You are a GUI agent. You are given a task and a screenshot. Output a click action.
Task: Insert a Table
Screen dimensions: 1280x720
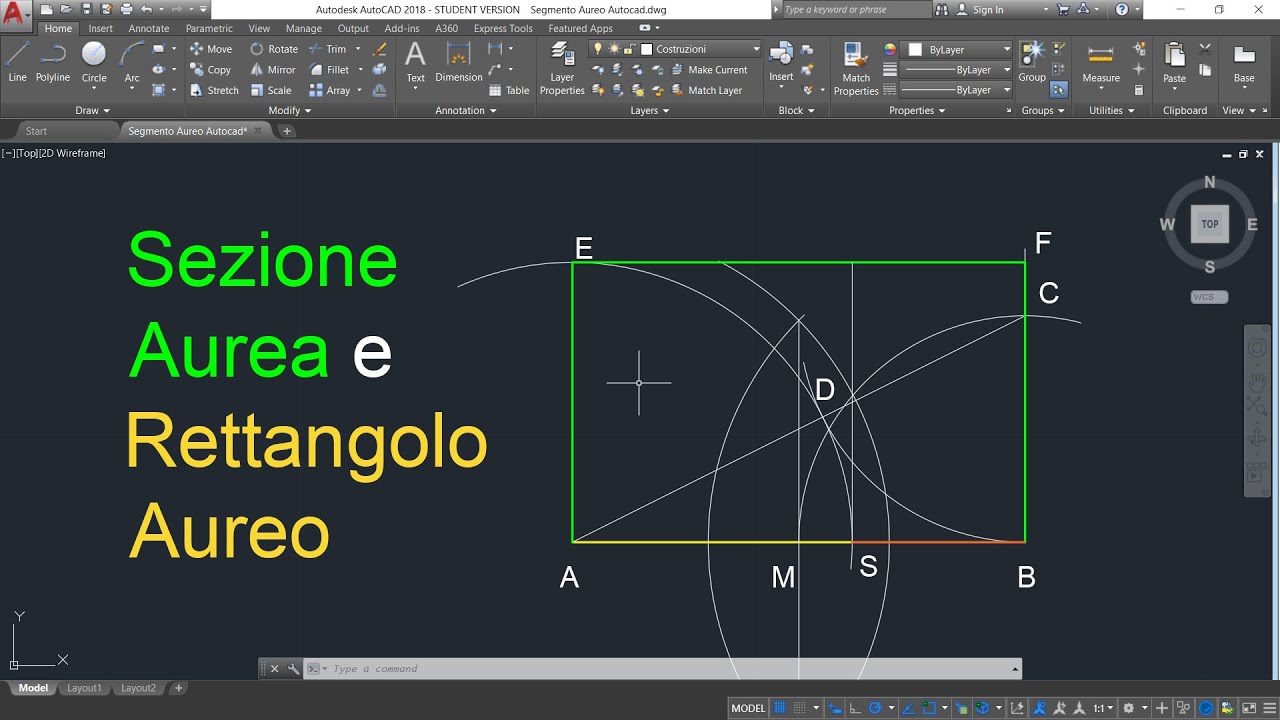(509, 90)
